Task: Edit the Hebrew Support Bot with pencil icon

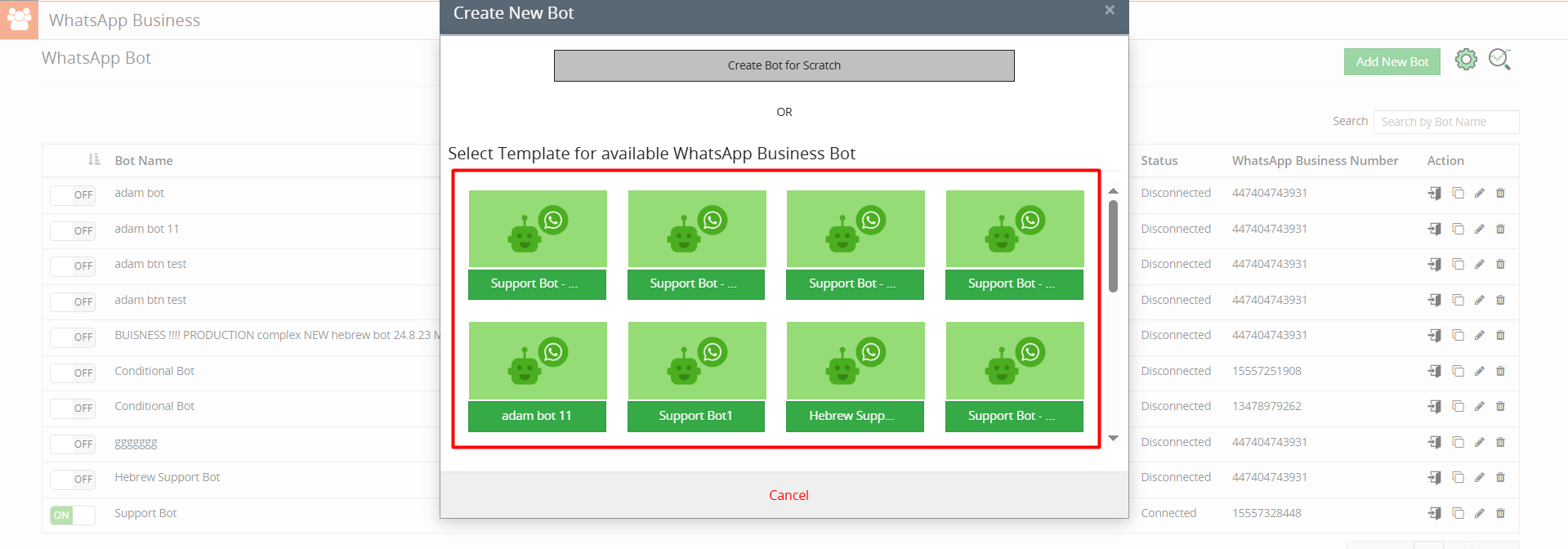Action: click(1479, 477)
